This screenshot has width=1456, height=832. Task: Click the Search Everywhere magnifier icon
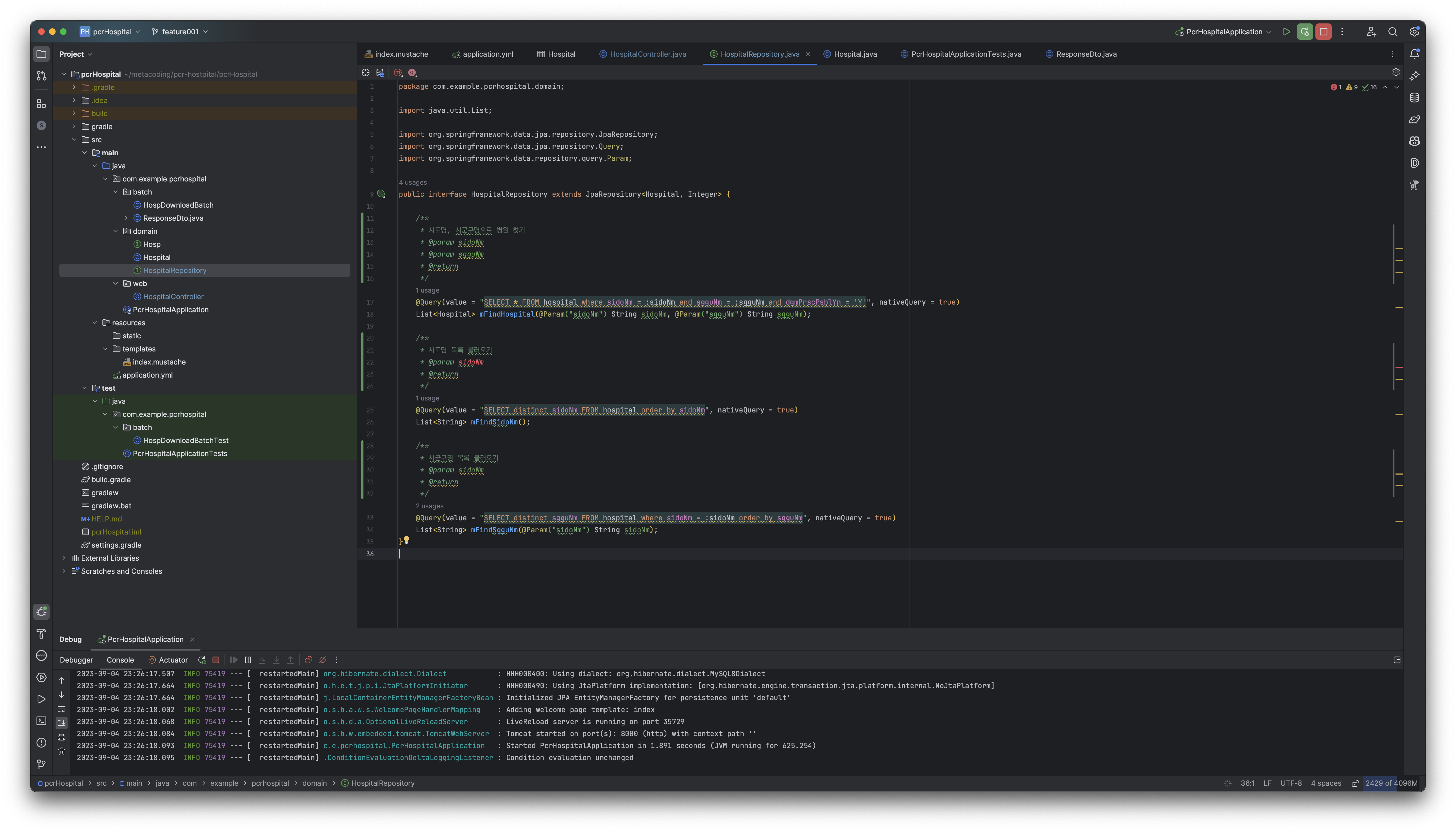click(x=1393, y=32)
